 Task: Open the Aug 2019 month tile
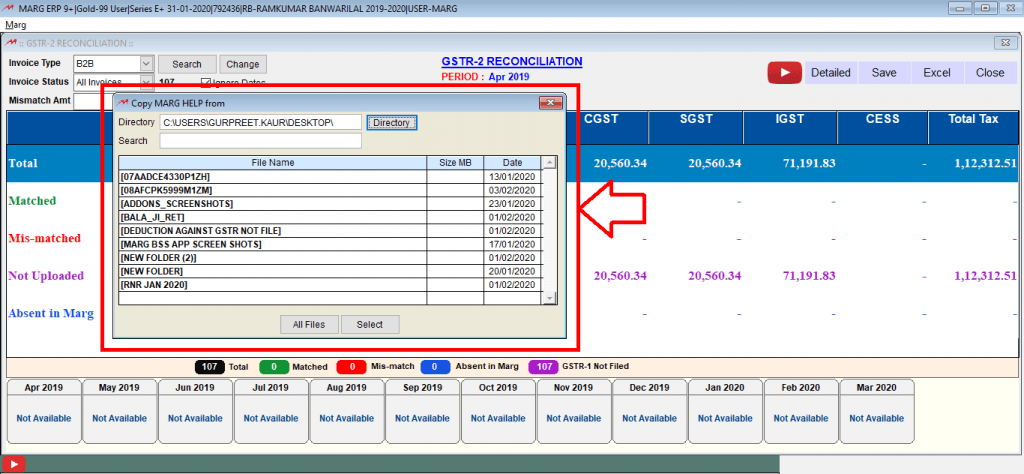tap(347, 411)
